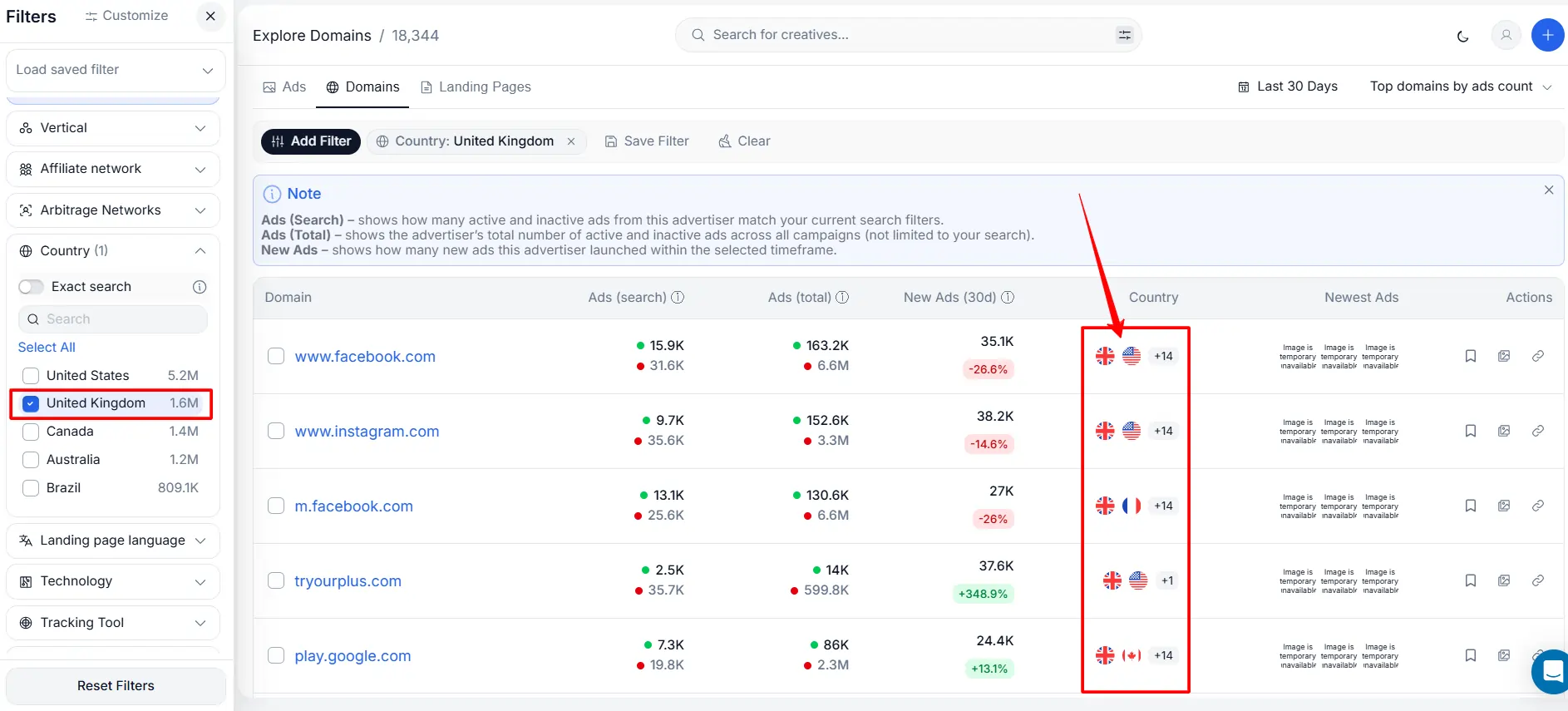Bookmark the www.facebook.com row
This screenshot has height=711, width=1568.
pos(1471,357)
